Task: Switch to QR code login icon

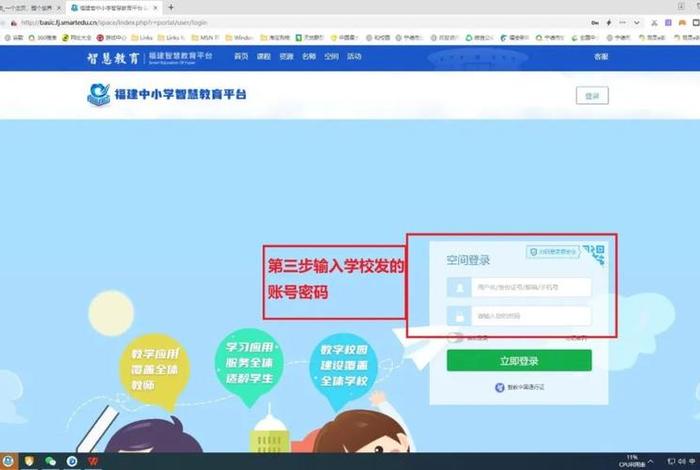Action: (595, 254)
